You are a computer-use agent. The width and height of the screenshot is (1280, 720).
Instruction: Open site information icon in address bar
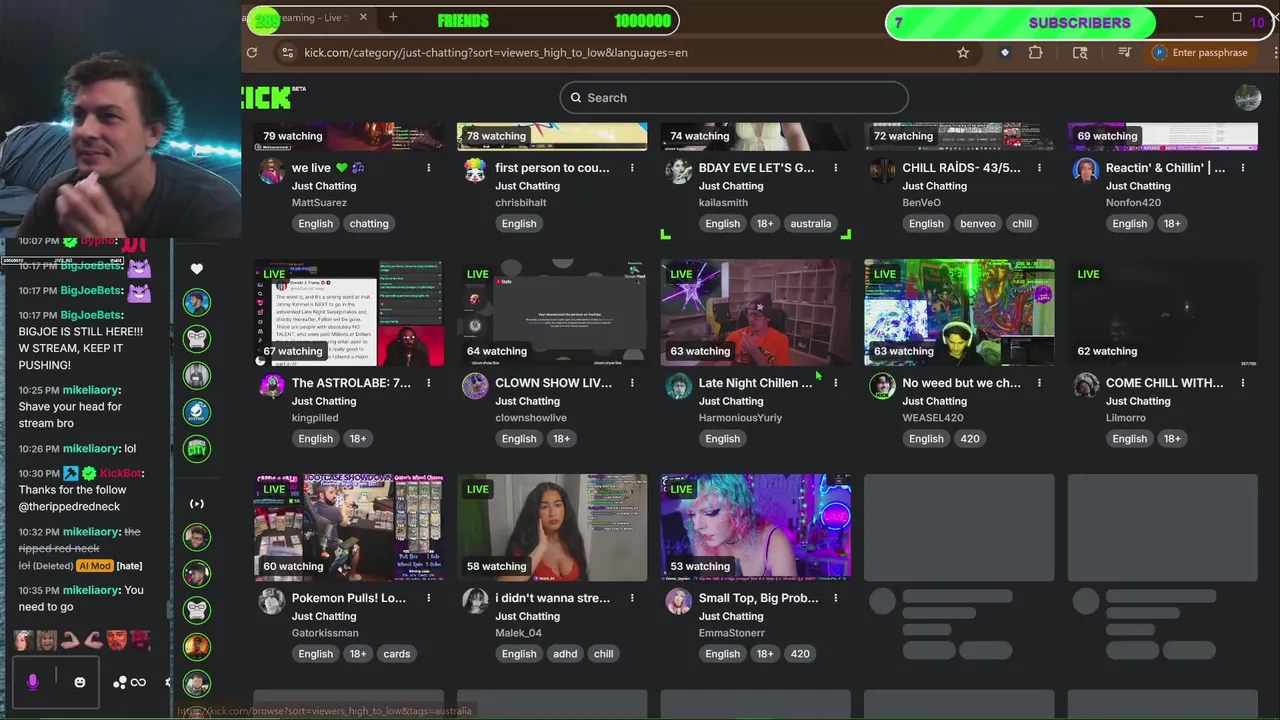288,53
